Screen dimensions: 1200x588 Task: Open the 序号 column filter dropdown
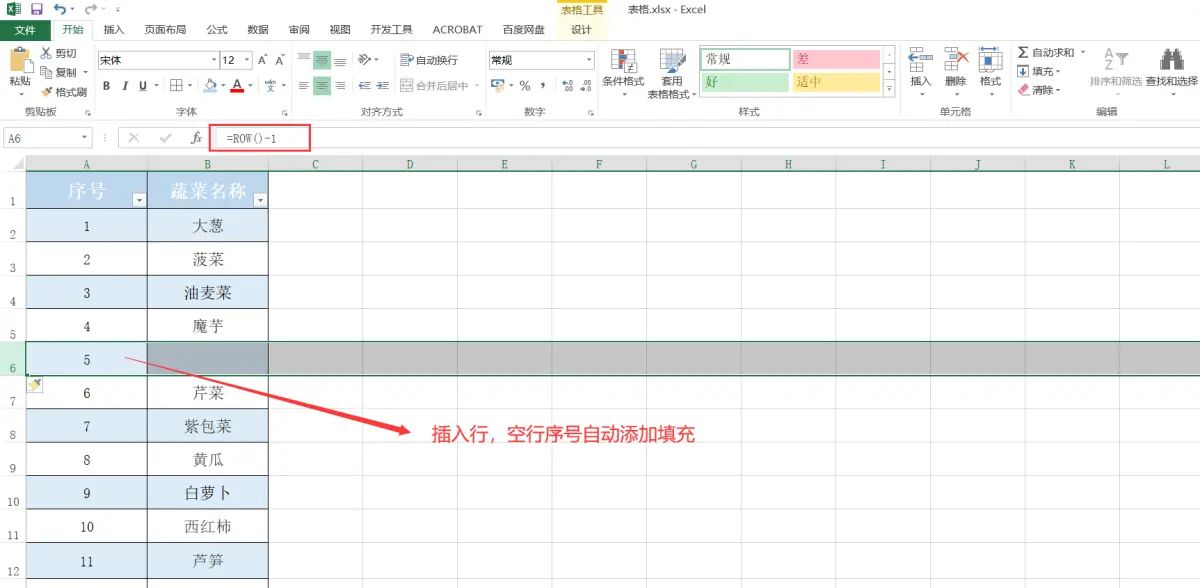click(x=140, y=201)
